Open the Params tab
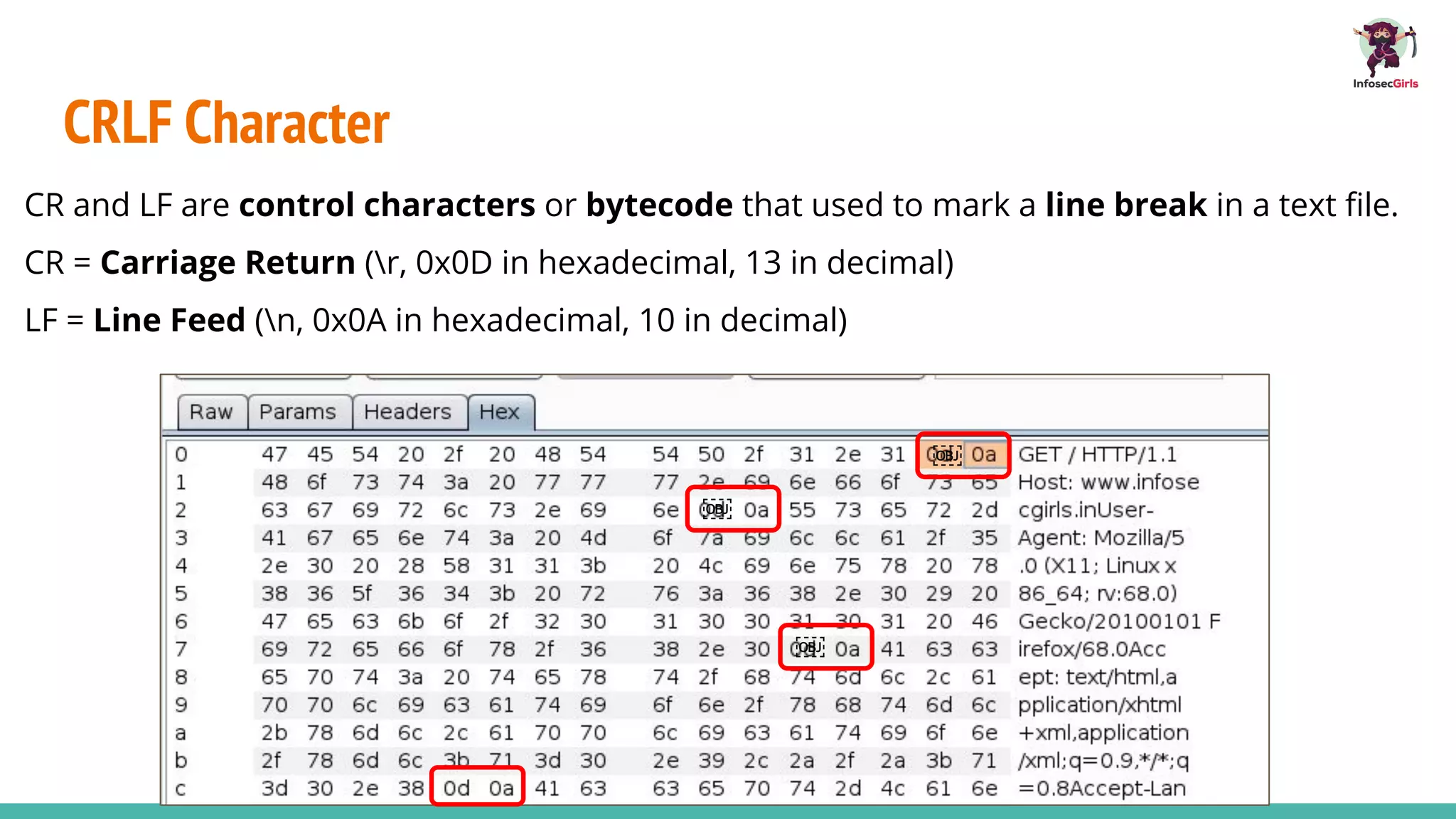Screen dimensions: 1456x819 click(298, 412)
